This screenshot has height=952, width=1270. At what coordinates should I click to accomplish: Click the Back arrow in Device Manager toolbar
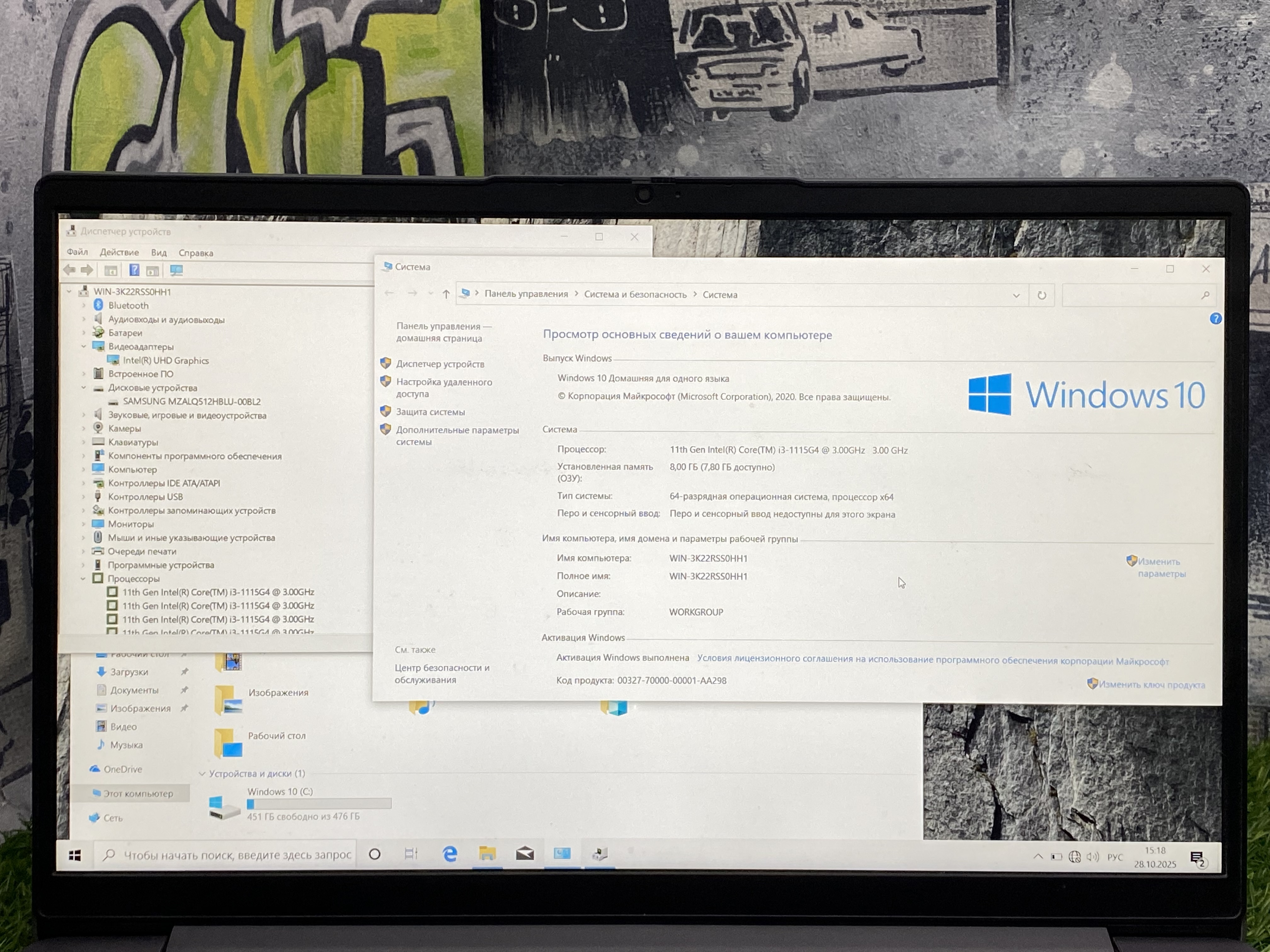point(70,270)
